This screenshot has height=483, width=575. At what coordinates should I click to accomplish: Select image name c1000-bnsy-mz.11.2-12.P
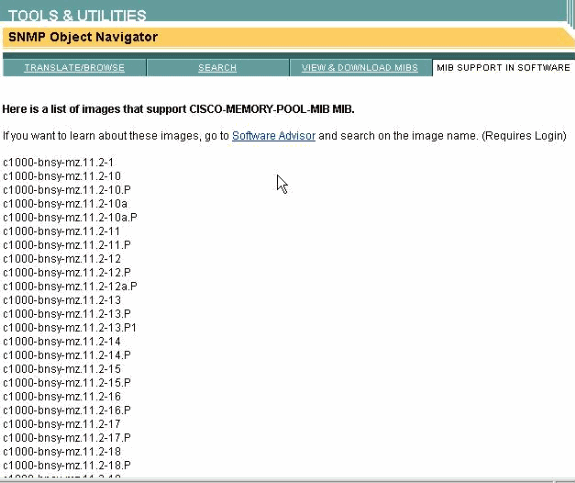[x=67, y=272]
